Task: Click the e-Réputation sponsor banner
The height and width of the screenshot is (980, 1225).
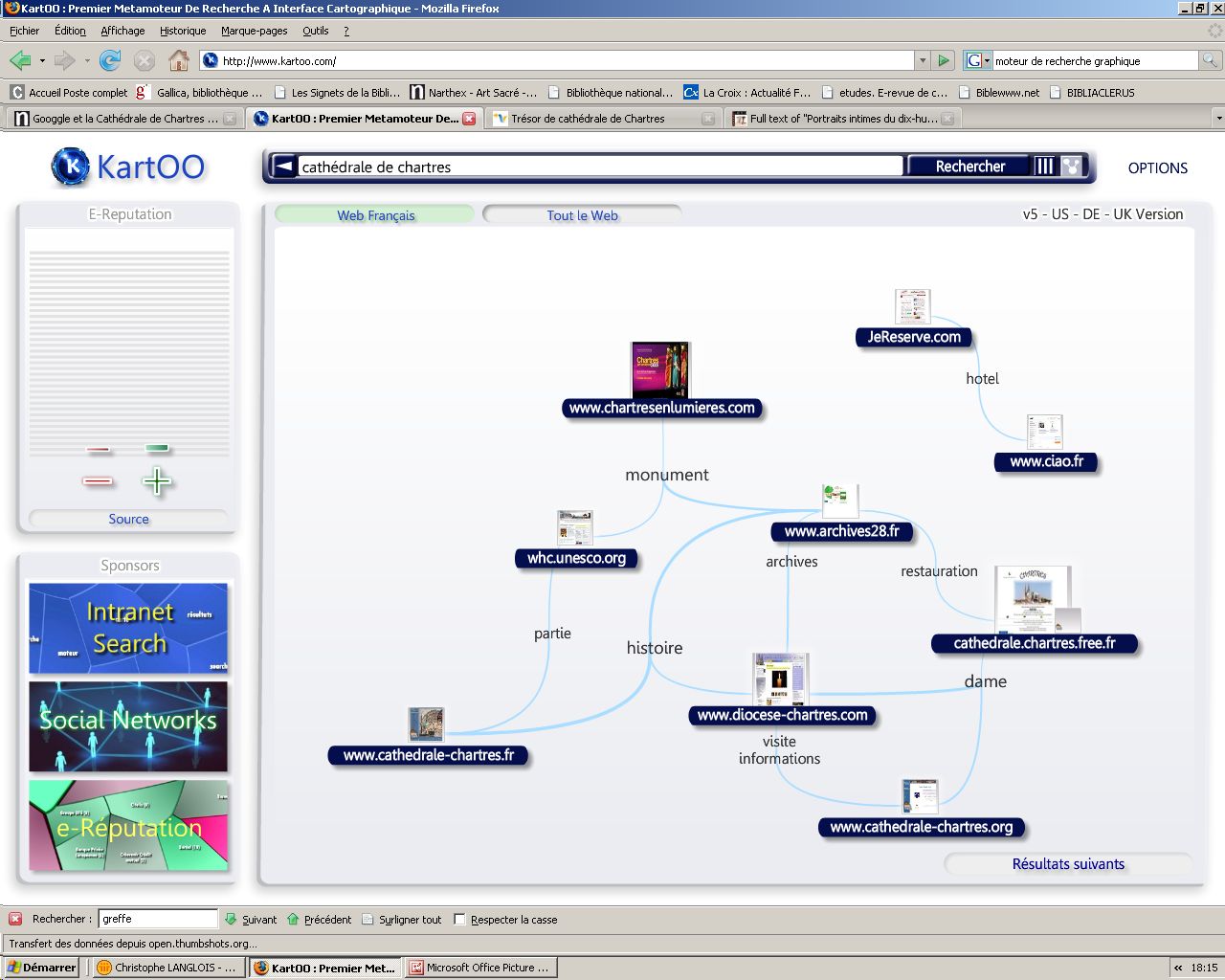Action: (x=128, y=825)
